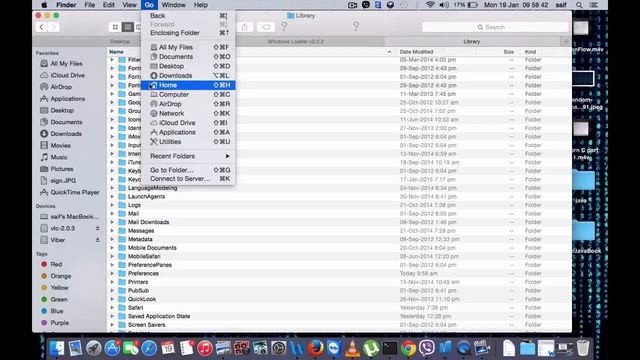Add a new Finder tab
640x360 pixels.
[566, 42]
